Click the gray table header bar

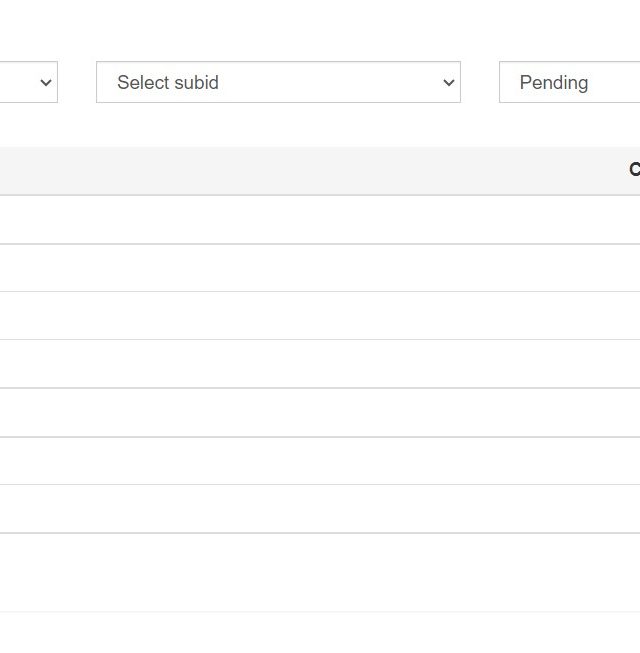320,170
